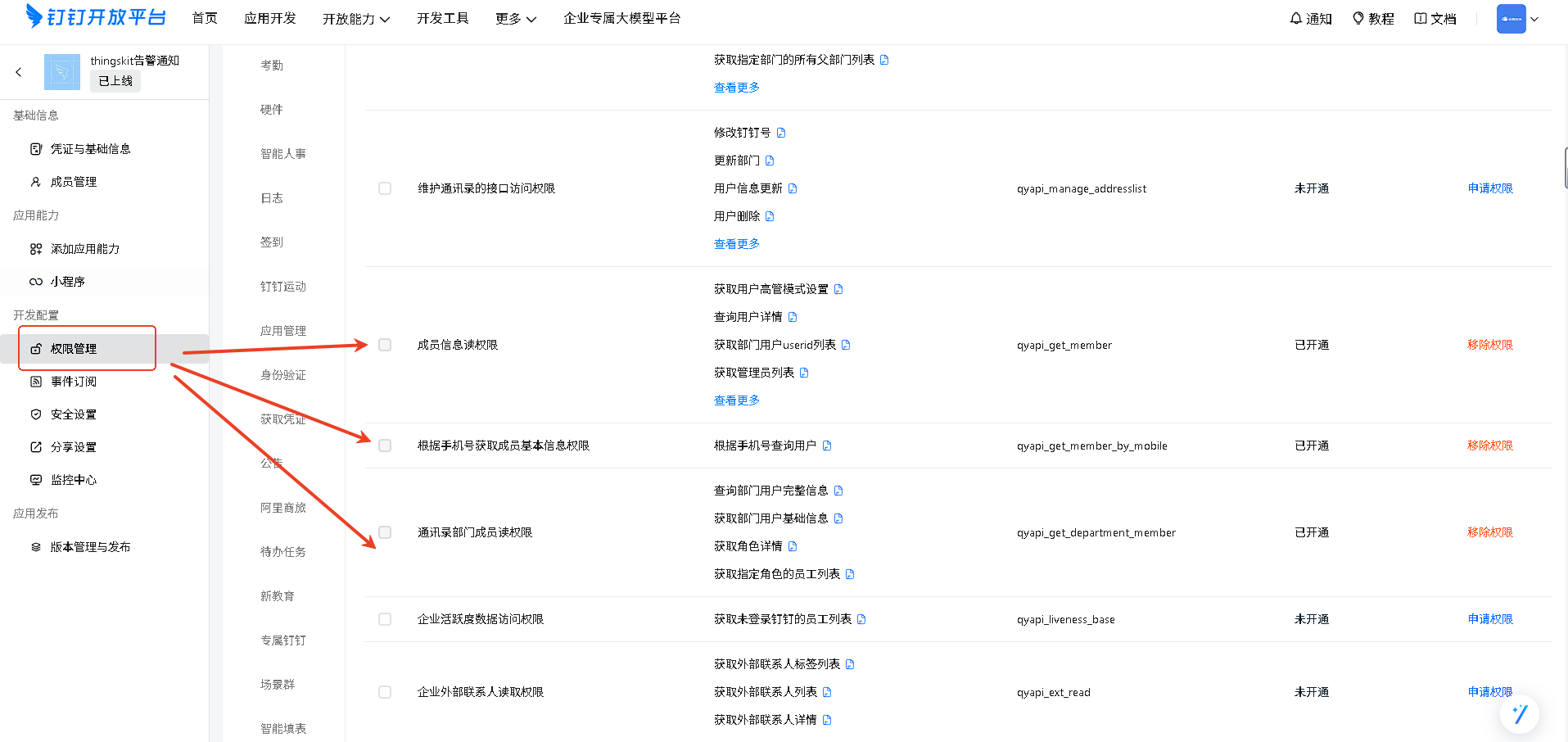Tick the 根据手机号获取成员基本信息权限 checkbox
The height and width of the screenshot is (742, 1568).
tap(385, 446)
